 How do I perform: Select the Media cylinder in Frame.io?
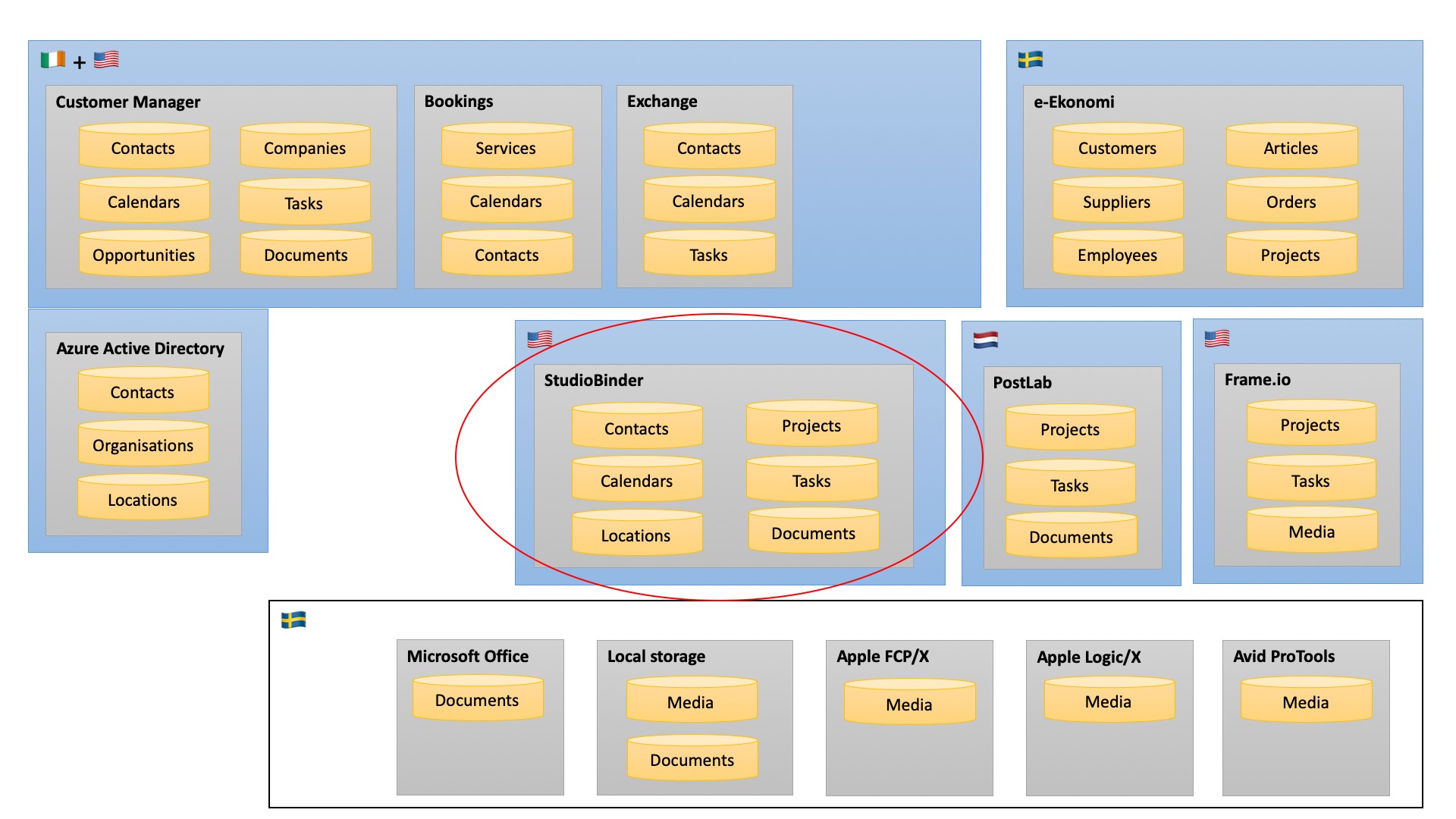1312,529
